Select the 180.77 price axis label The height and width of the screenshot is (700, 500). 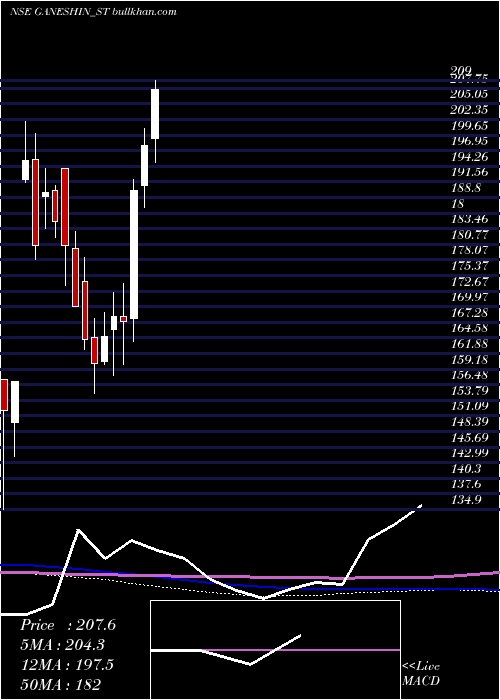tap(469, 234)
